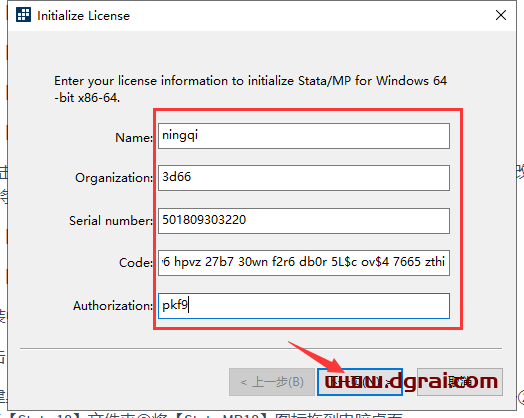Select the license instruction text
524x418 pixels.
point(250,89)
